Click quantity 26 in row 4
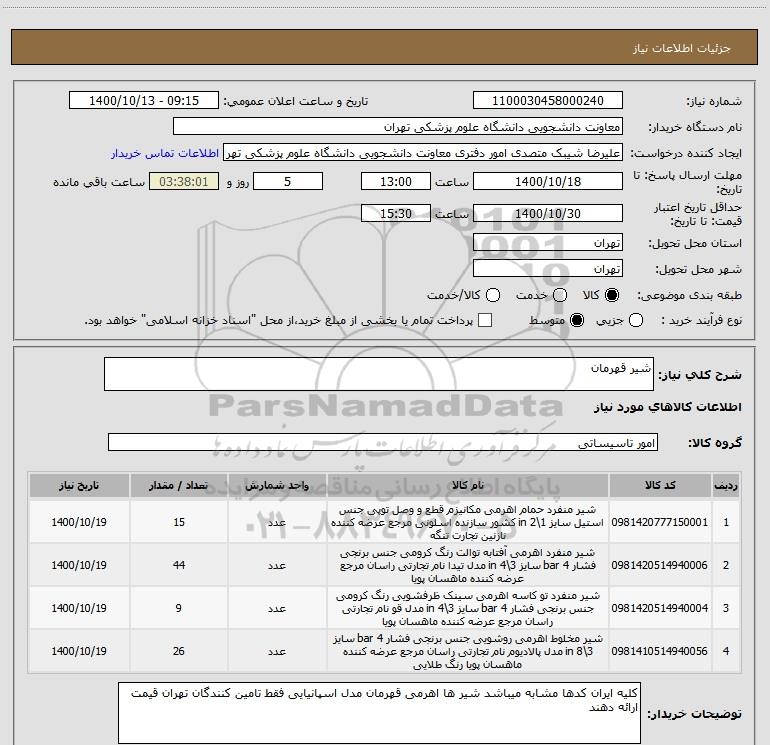 (x=179, y=651)
